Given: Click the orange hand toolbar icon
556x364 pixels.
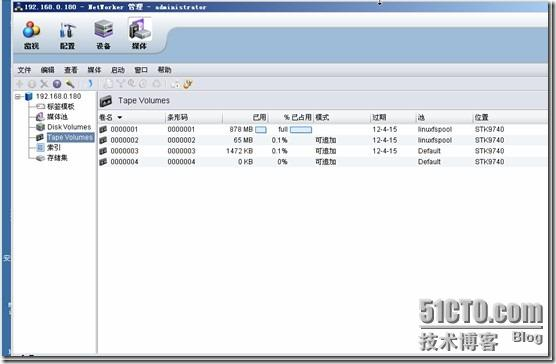Looking at the screenshot, I should pos(188,84).
